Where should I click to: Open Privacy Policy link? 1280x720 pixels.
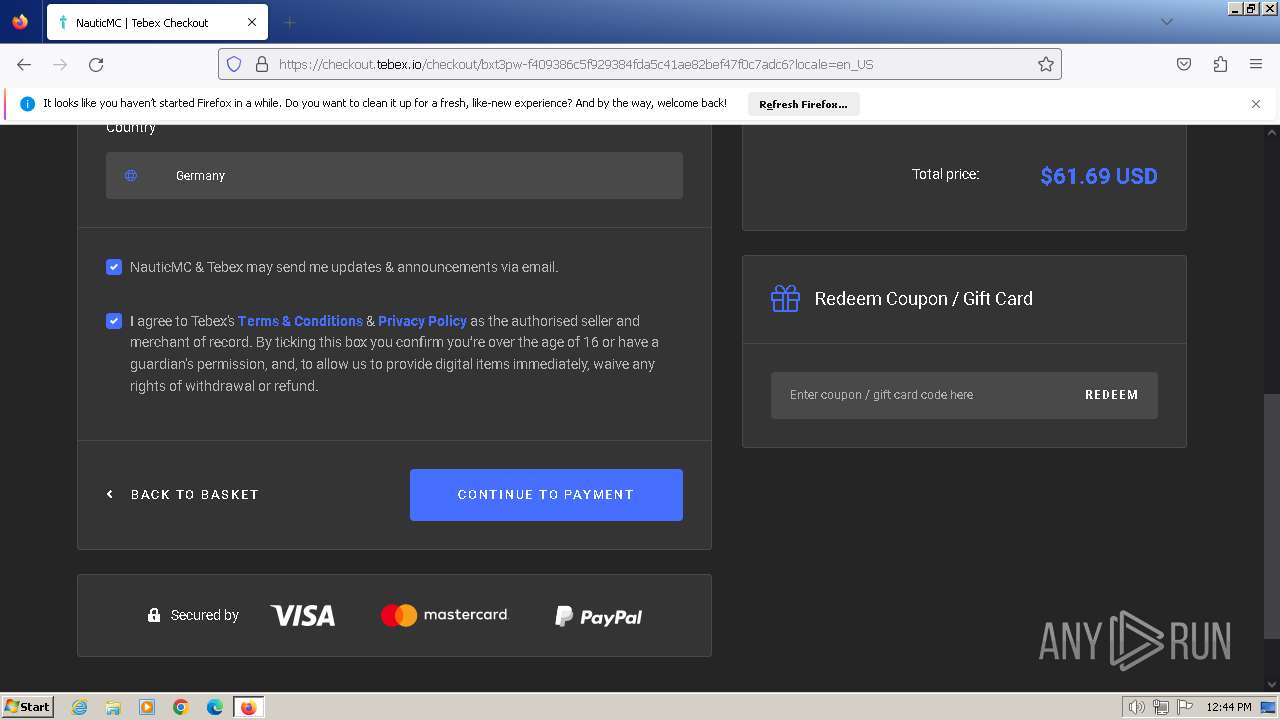[422, 321]
